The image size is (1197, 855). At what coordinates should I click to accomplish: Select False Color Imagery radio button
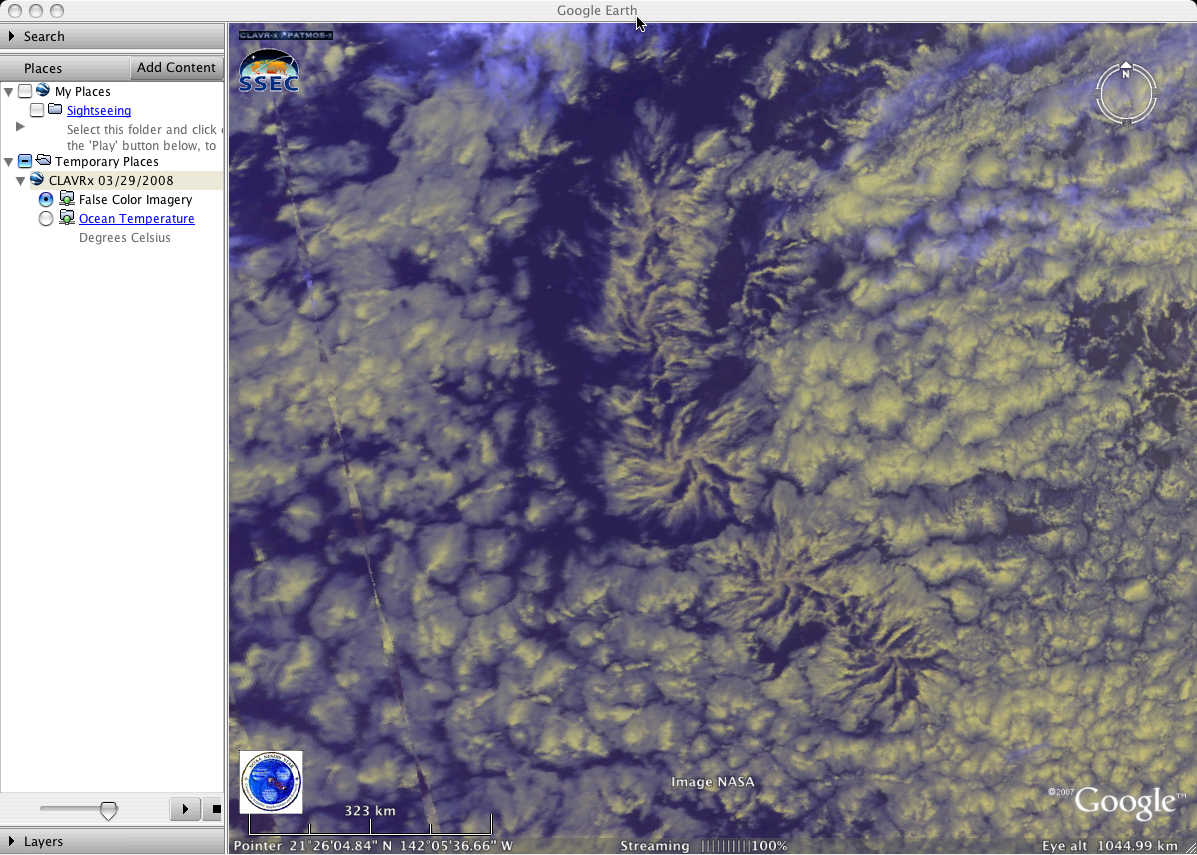pyautogui.click(x=46, y=199)
